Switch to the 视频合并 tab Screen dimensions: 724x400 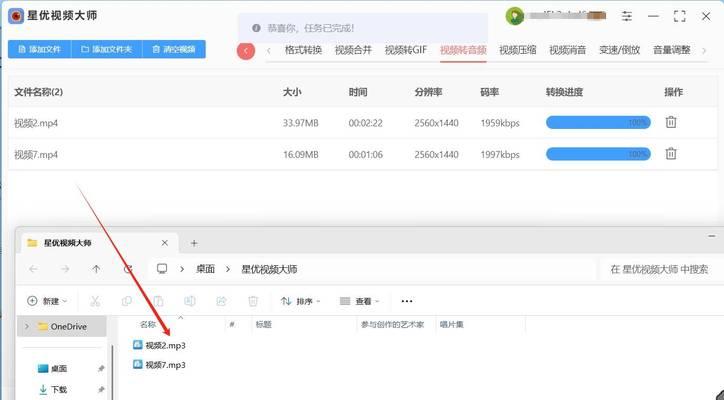pos(353,50)
